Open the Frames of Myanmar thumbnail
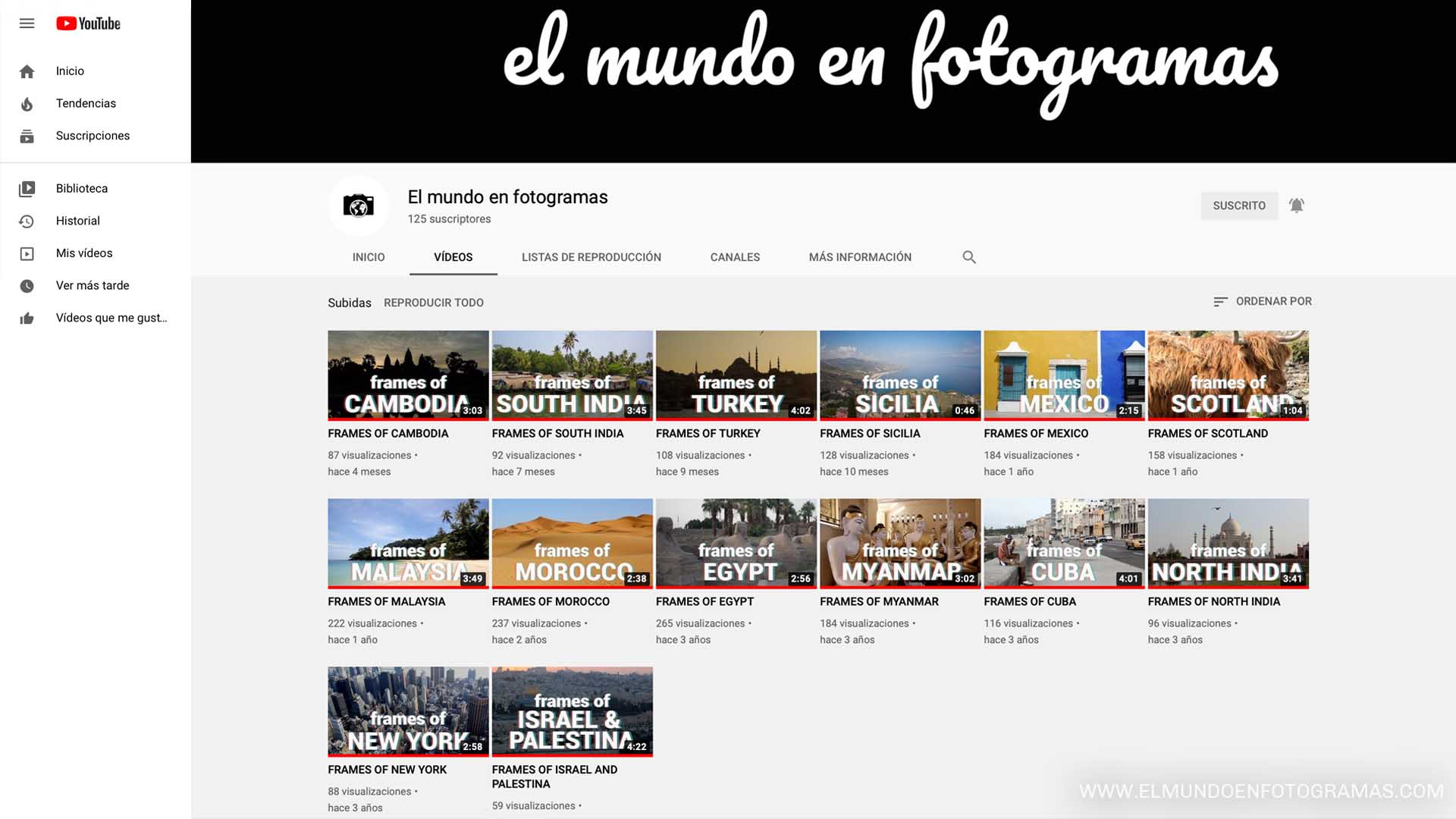This screenshot has height=819, width=1456. (900, 544)
